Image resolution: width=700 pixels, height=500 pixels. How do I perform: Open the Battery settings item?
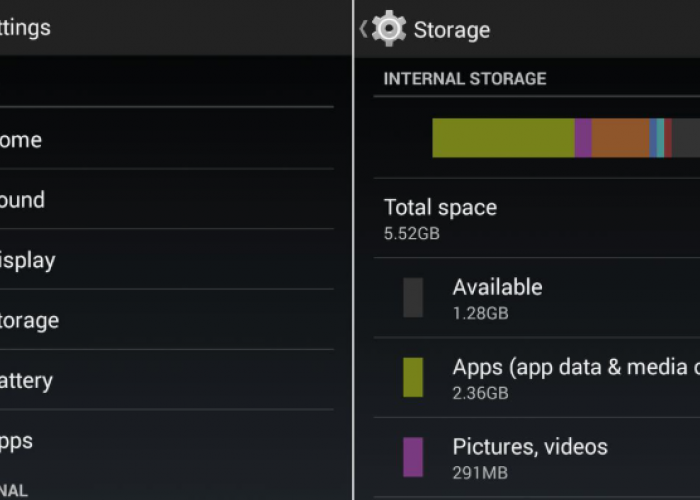coord(26,380)
